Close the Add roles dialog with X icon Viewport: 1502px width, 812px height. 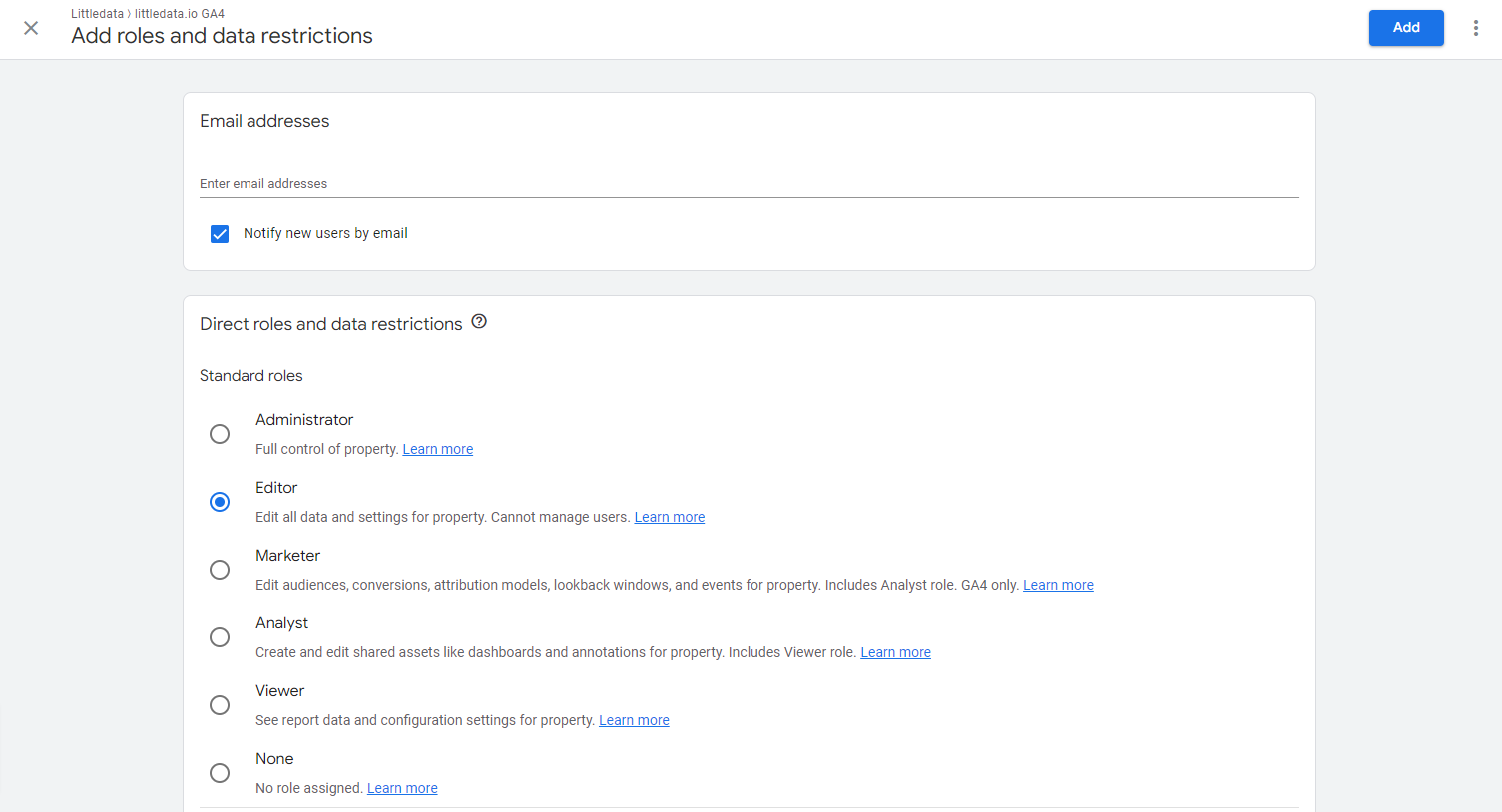click(31, 28)
